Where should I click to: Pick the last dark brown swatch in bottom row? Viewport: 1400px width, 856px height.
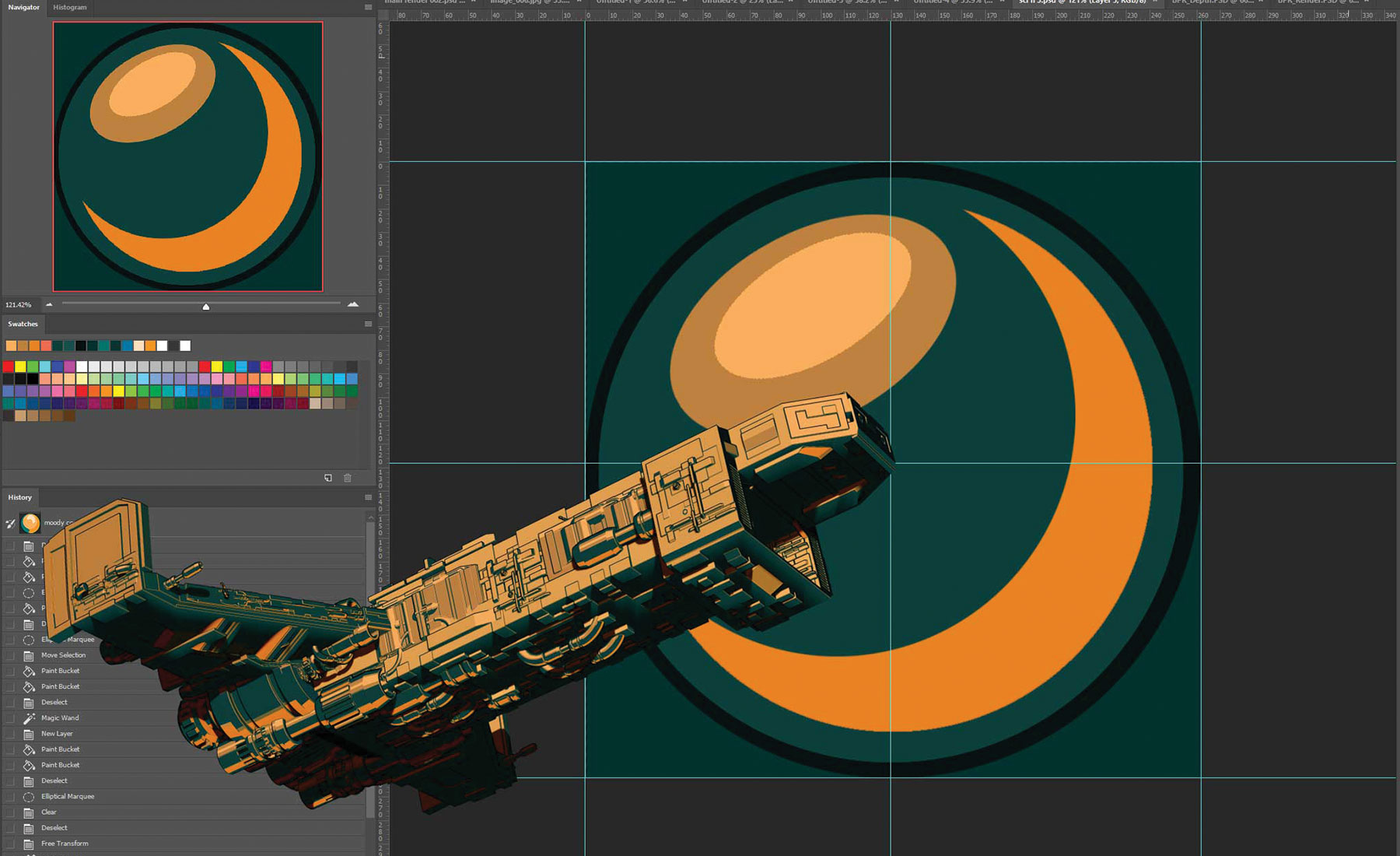tap(70, 416)
